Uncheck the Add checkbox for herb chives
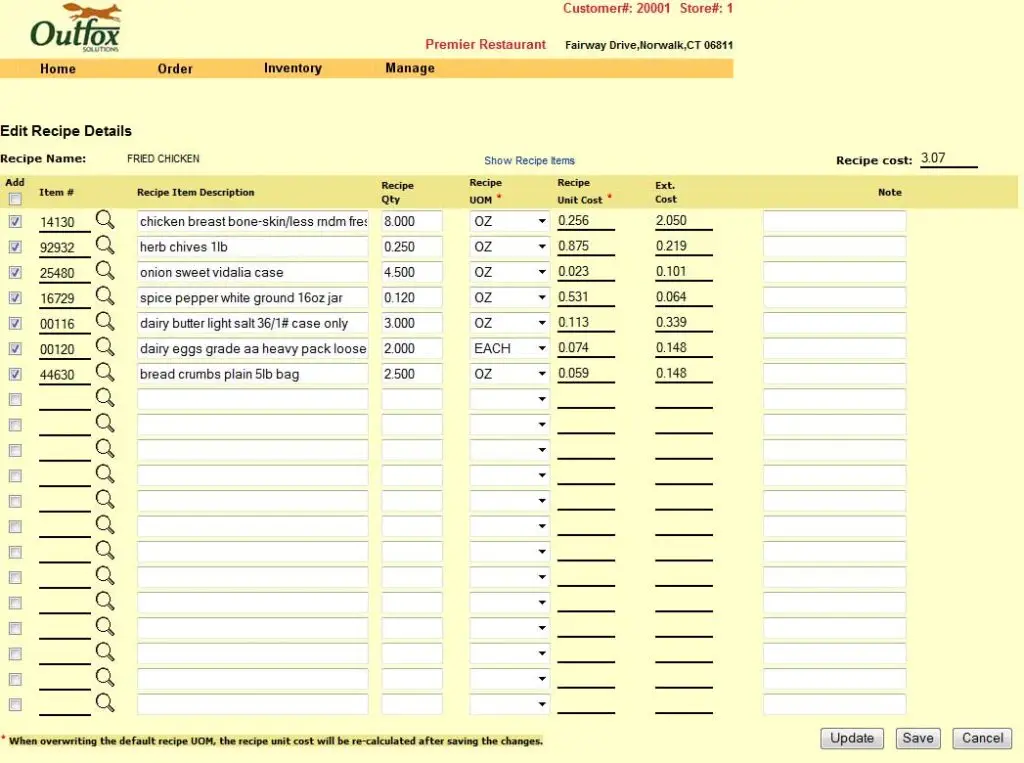Image resolution: width=1024 pixels, height=763 pixels. [14, 247]
